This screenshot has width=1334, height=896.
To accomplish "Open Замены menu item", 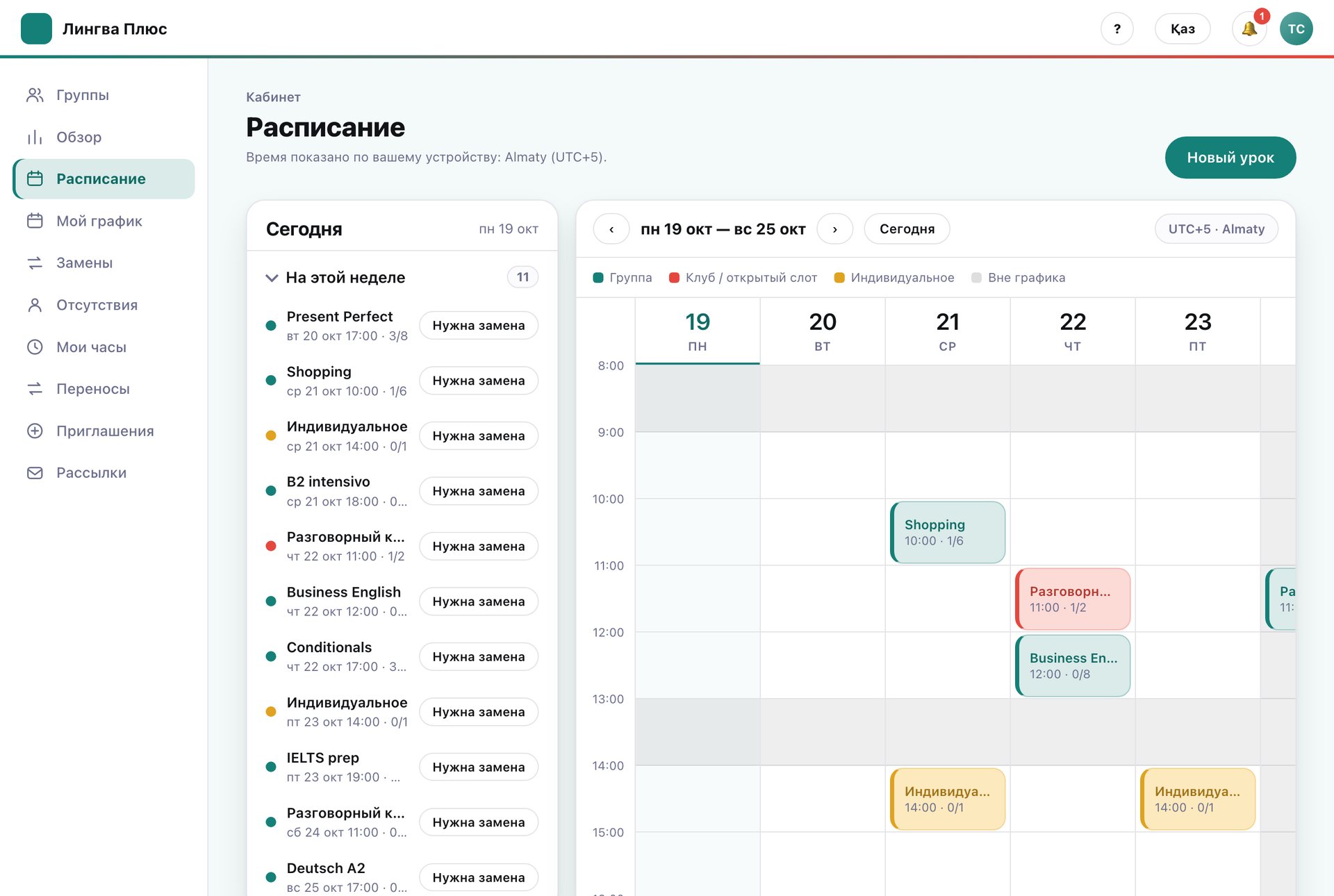I will (104, 263).
